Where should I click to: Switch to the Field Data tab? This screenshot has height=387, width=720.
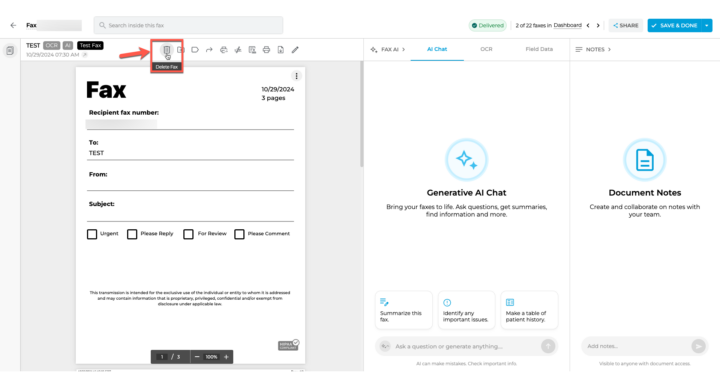pos(539,49)
